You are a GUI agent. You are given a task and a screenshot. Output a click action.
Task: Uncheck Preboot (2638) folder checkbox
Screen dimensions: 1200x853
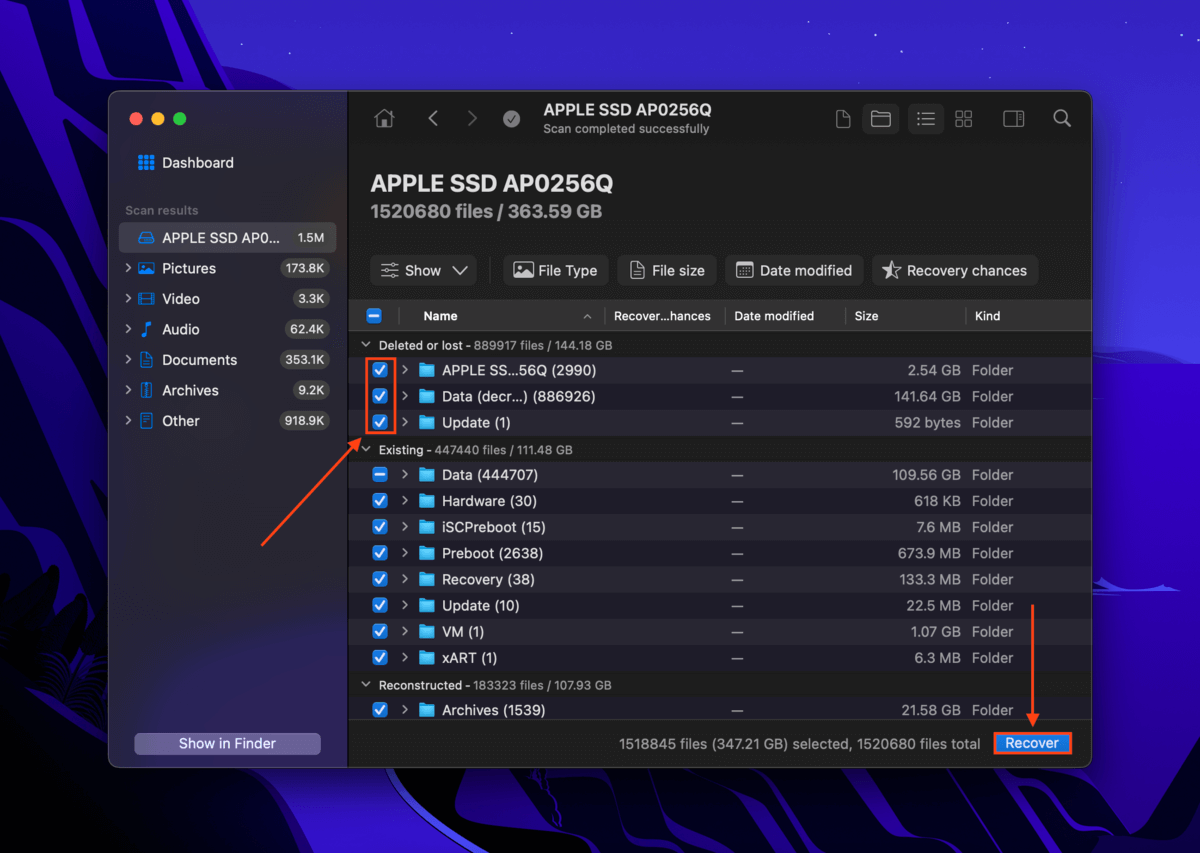(x=380, y=553)
